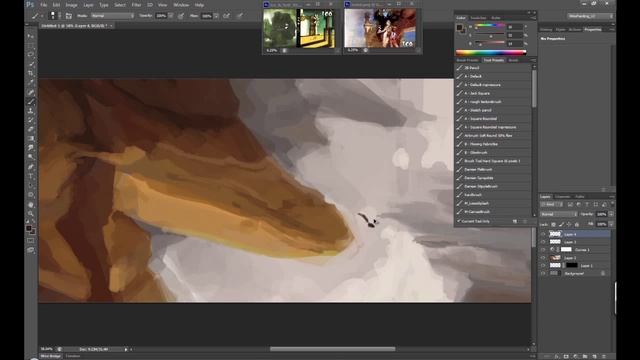Open the Image menu
Screen dimensions: 640x360
point(71,5)
